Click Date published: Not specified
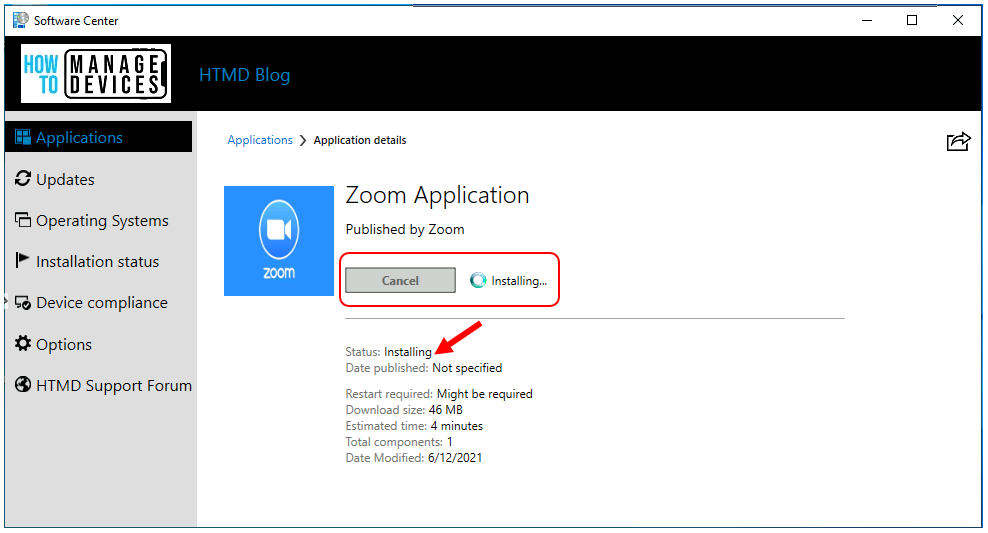The image size is (988, 533). 423,368
